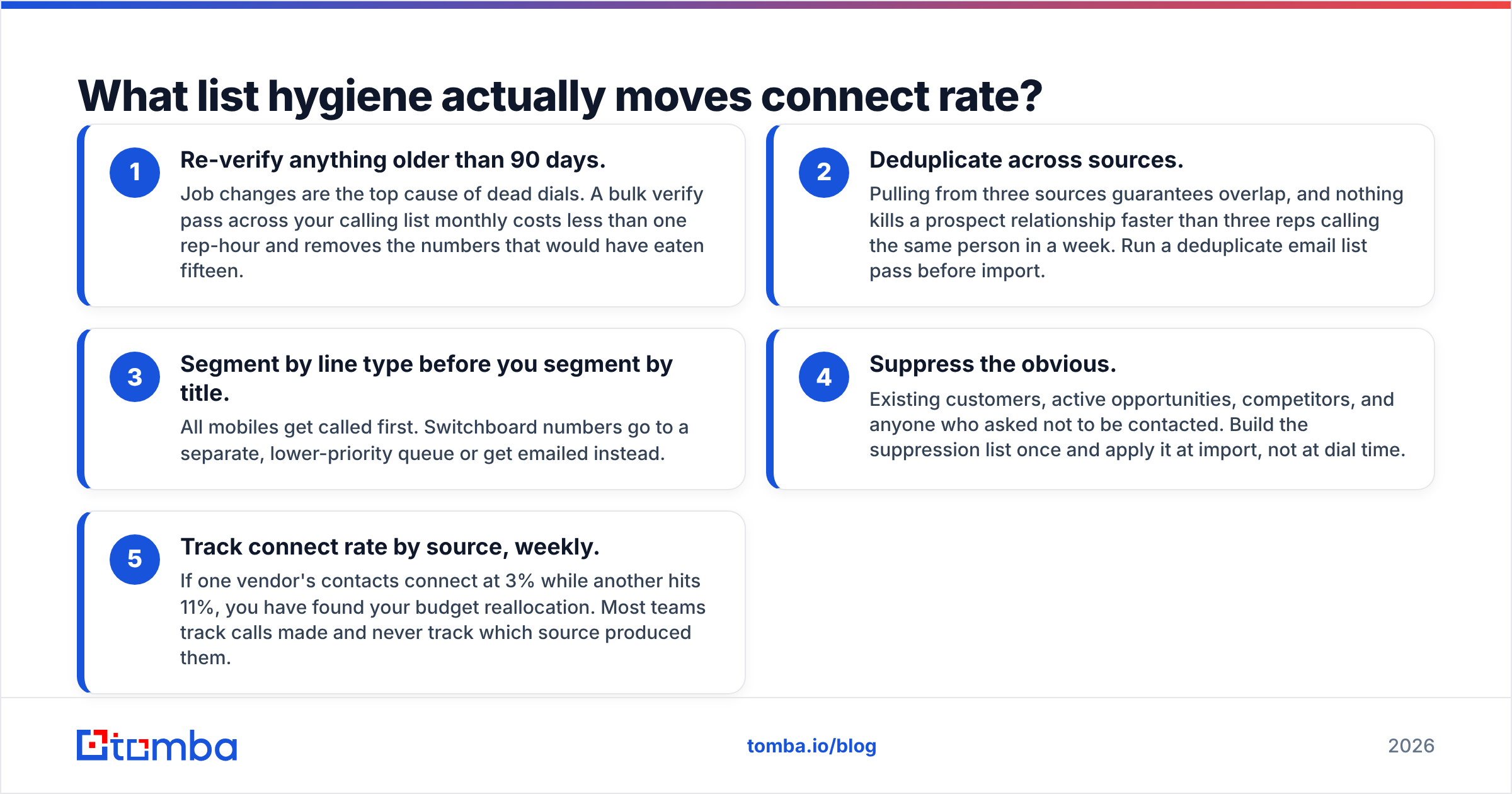Click 'Segment by line type before you segment by title.'
The height and width of the screenshot is (794, 1512).
427,378
